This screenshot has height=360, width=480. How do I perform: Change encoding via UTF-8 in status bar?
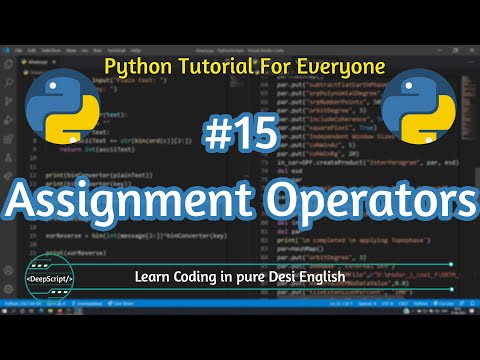387,303
